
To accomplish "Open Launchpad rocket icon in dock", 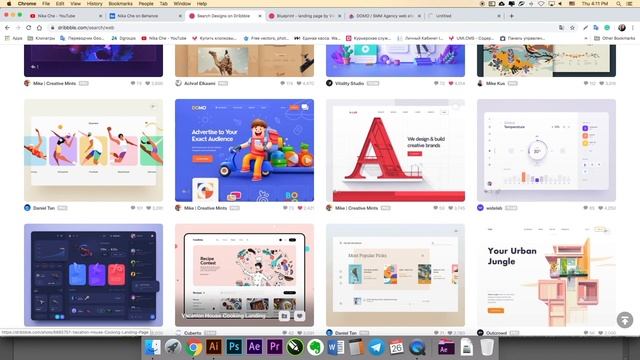I will (173, 347).
